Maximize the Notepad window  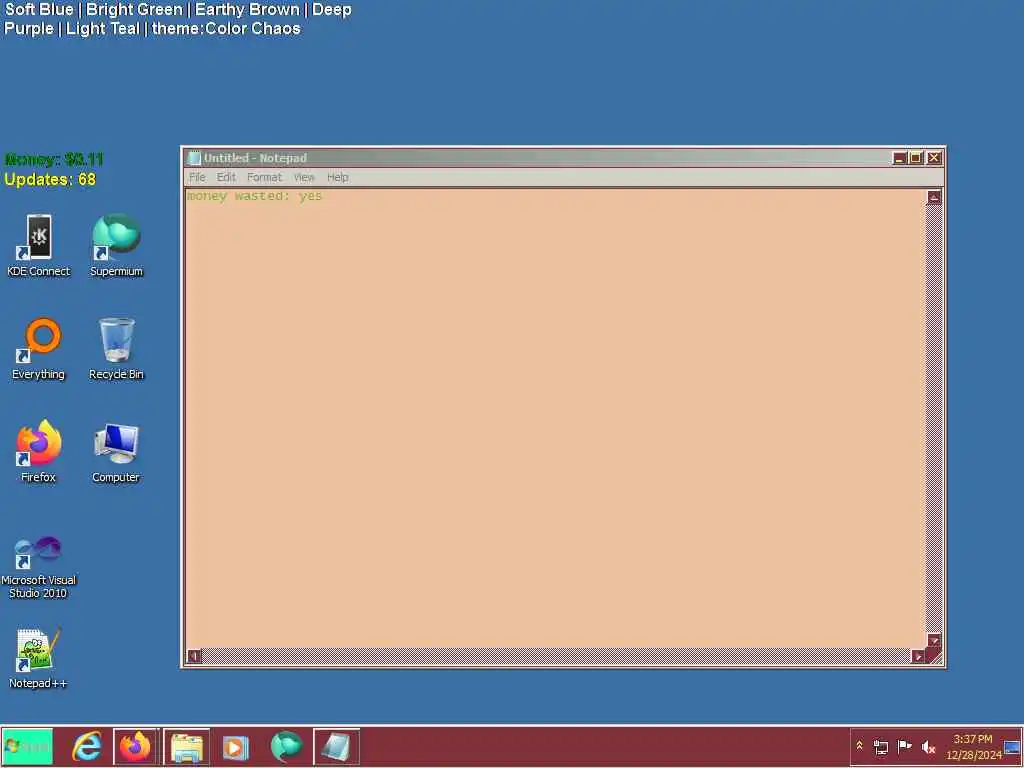click(x=916, y=158)
